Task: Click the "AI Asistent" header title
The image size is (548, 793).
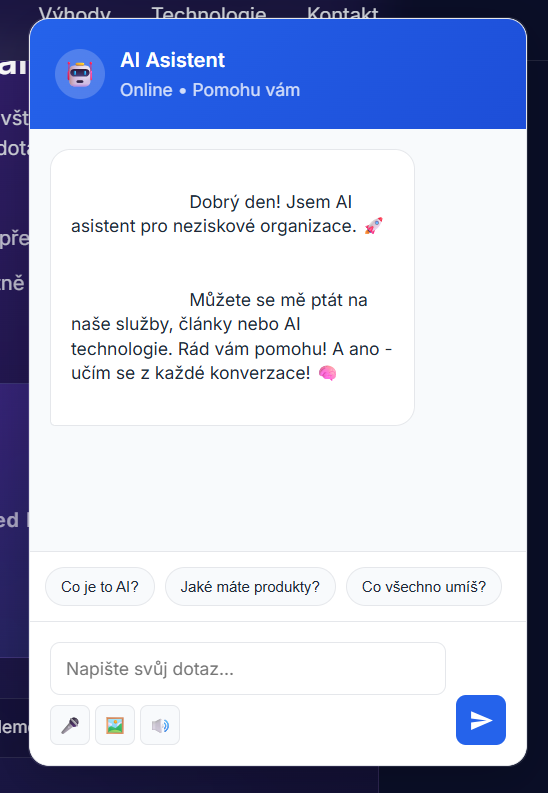Action: click(172, 60)
